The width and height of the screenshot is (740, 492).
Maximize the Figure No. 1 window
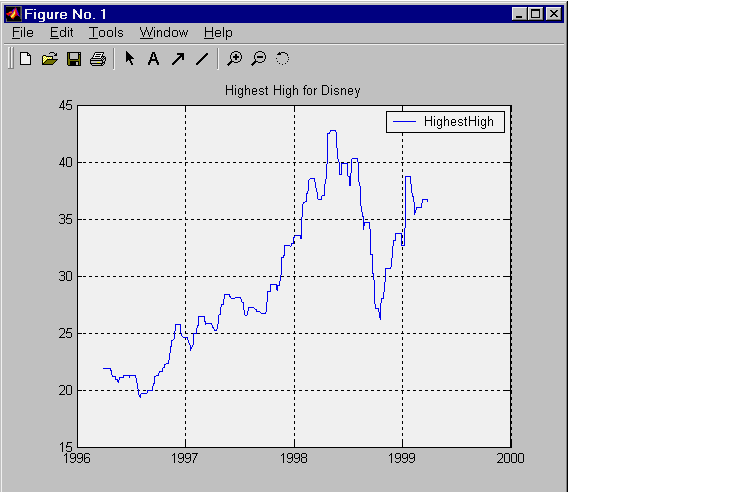tap(536, 14)
